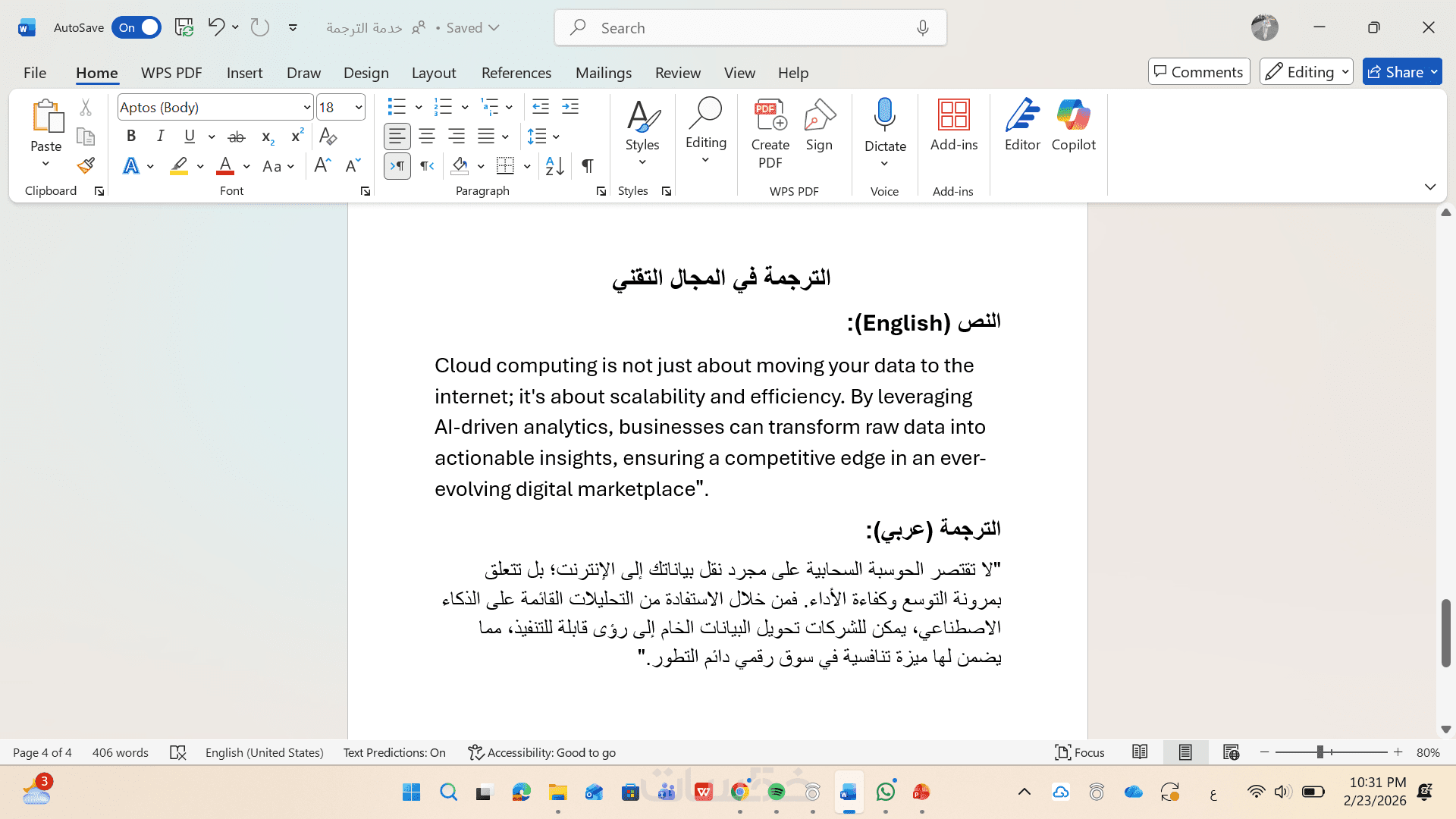Click the Clear All Formatting icon
Screen dimensions: 1456x819
click(328, 136)
